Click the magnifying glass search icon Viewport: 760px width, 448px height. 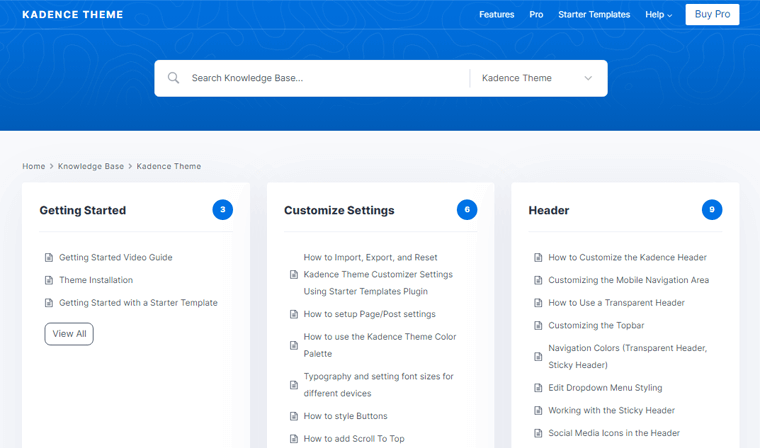174,78
